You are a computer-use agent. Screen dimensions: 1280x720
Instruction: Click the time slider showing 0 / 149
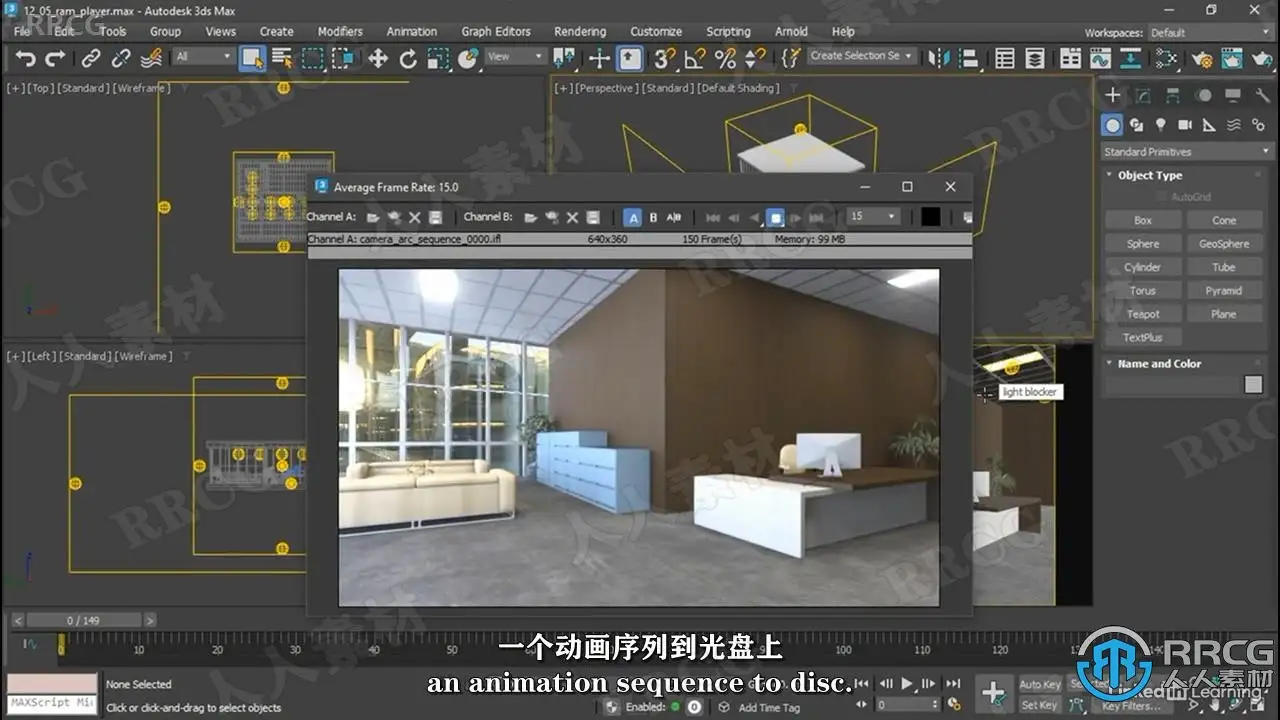[83, 620]
